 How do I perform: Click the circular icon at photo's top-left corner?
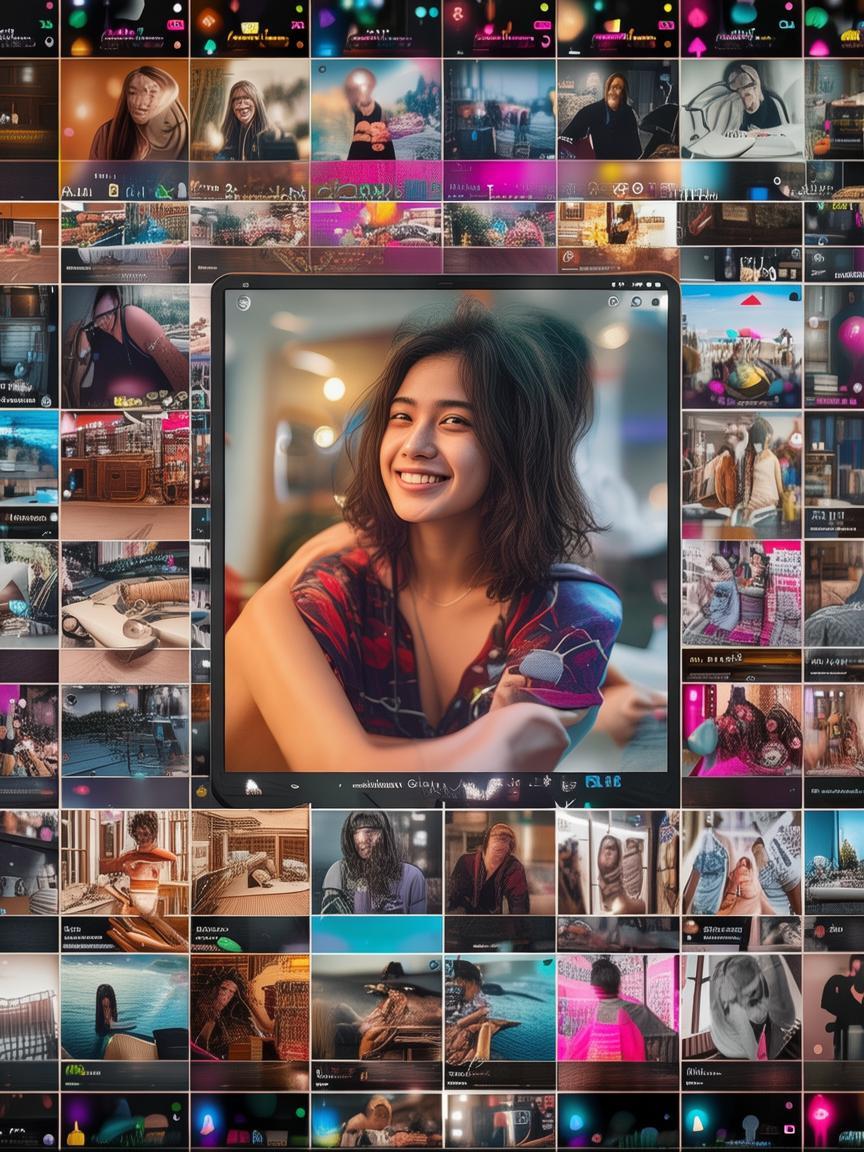tap(244, 303)
